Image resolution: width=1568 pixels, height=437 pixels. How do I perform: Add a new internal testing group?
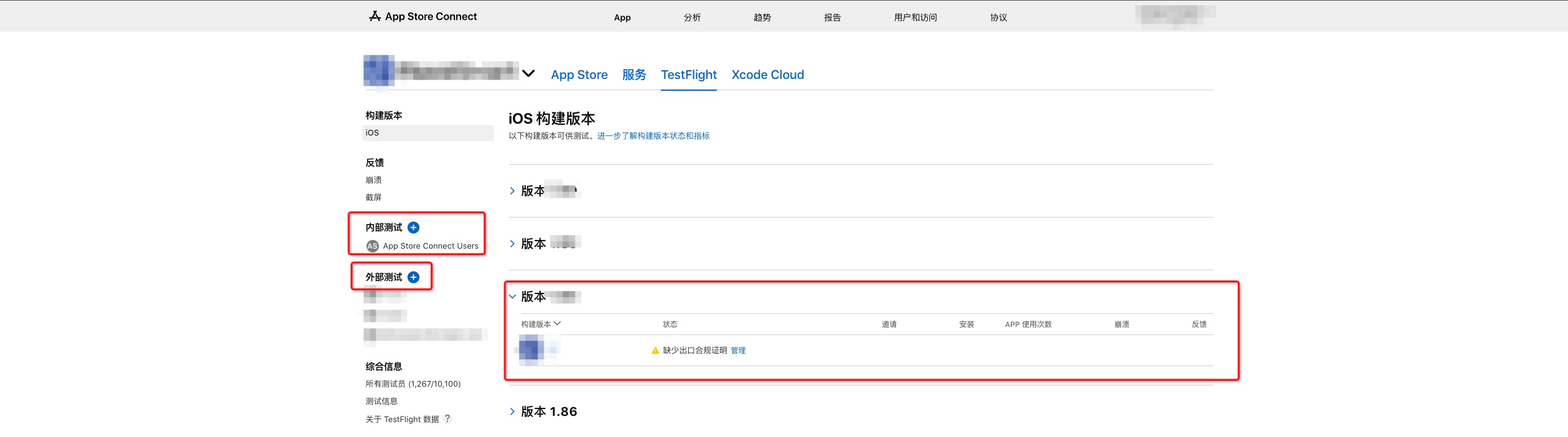[413, 228]
